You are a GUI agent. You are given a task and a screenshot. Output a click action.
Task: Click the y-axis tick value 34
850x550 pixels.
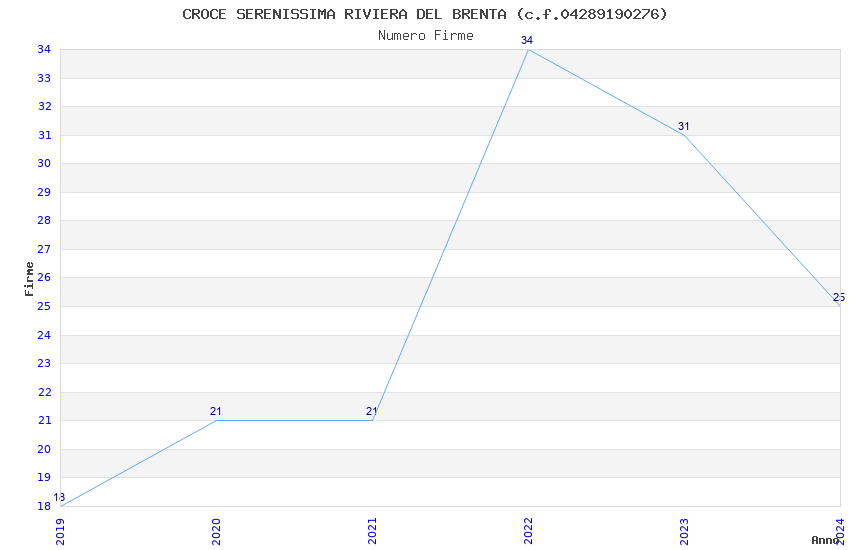tap(44, 49)
